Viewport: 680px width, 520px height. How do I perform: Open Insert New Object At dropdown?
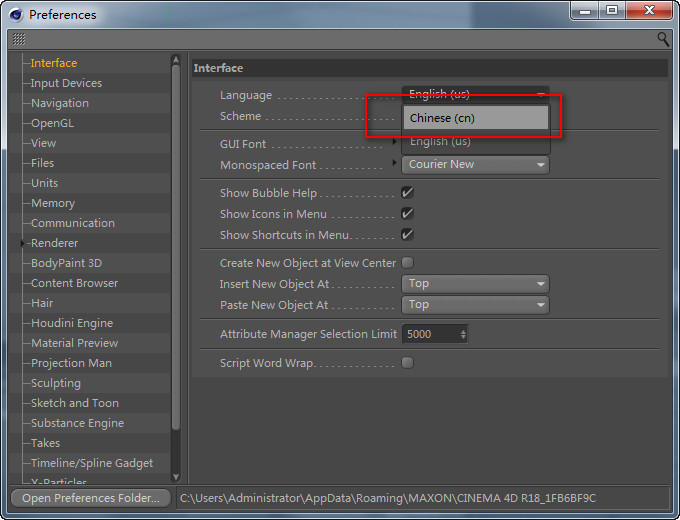(x=476, y=284)
